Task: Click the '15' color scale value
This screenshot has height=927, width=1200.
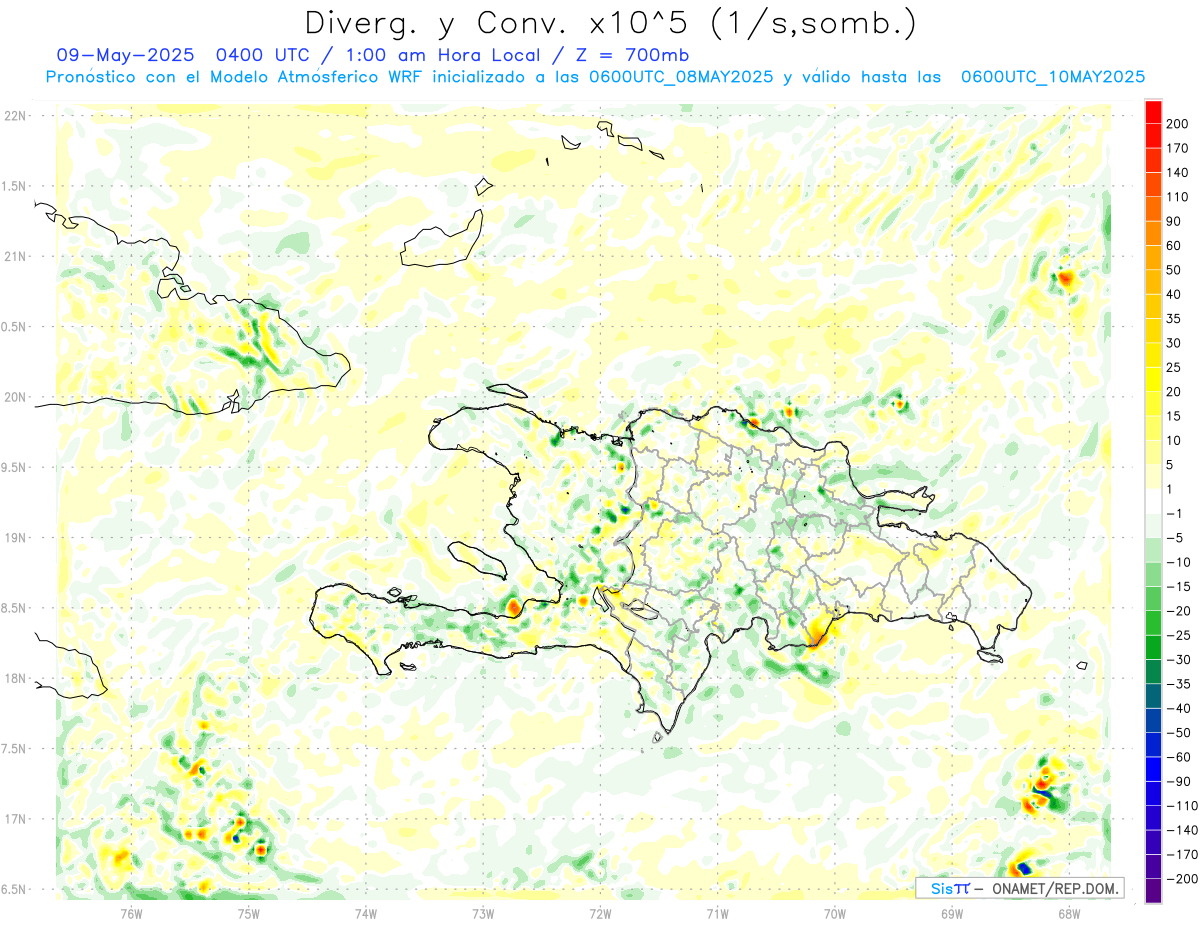Action: (x=1174, y=416)
